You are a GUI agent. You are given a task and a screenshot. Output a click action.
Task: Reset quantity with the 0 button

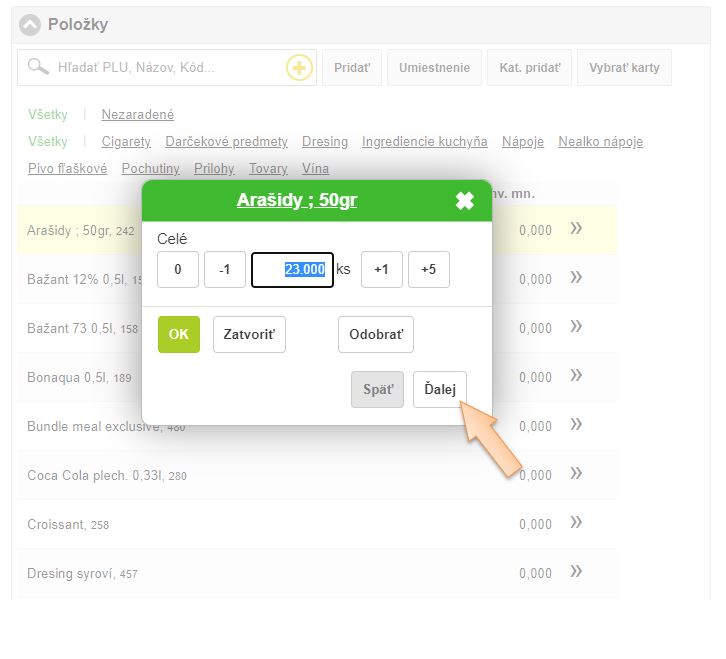[x=178, y=270]
